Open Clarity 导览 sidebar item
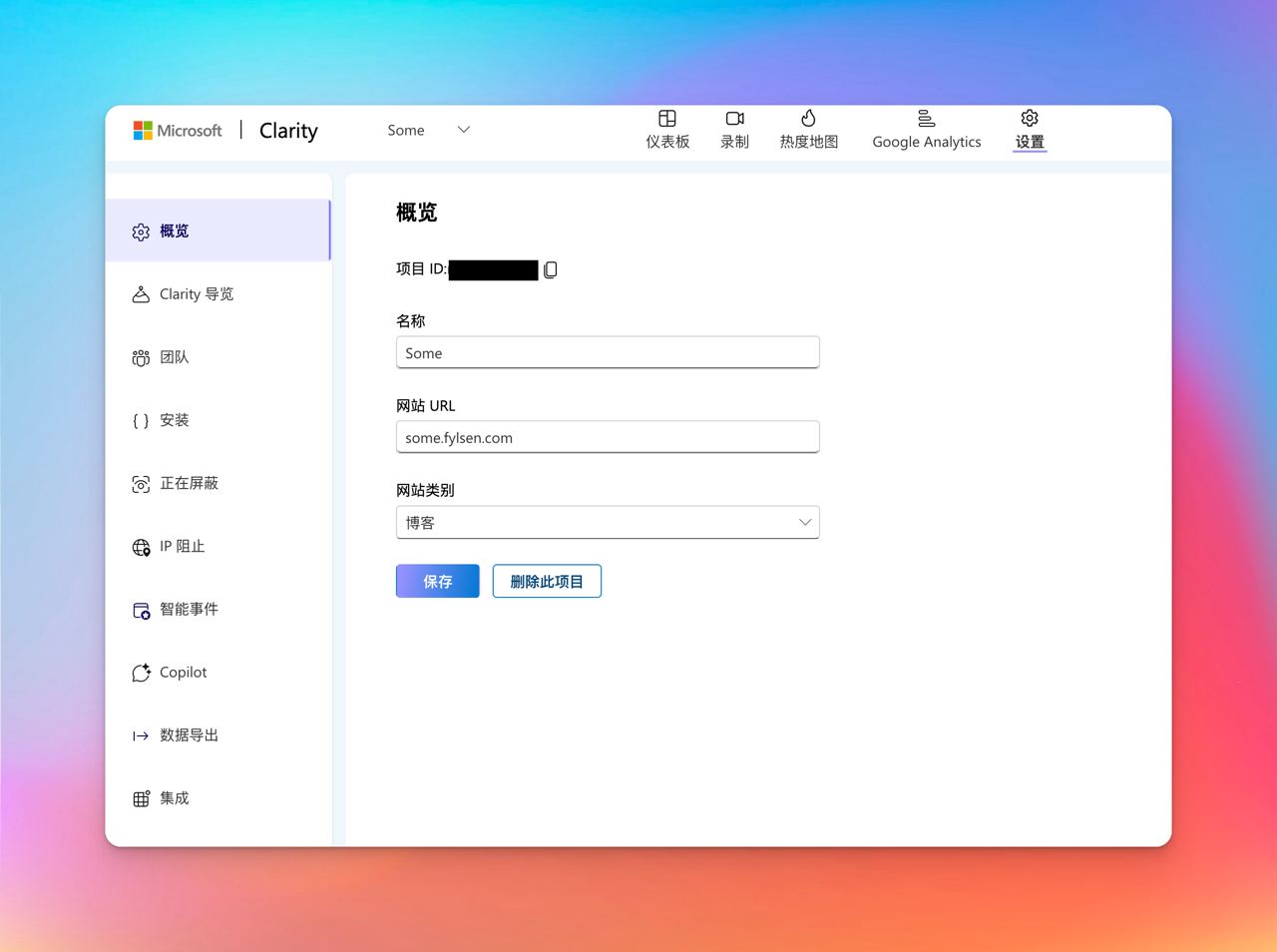The image size is (1277, 952). click(217, 293)
